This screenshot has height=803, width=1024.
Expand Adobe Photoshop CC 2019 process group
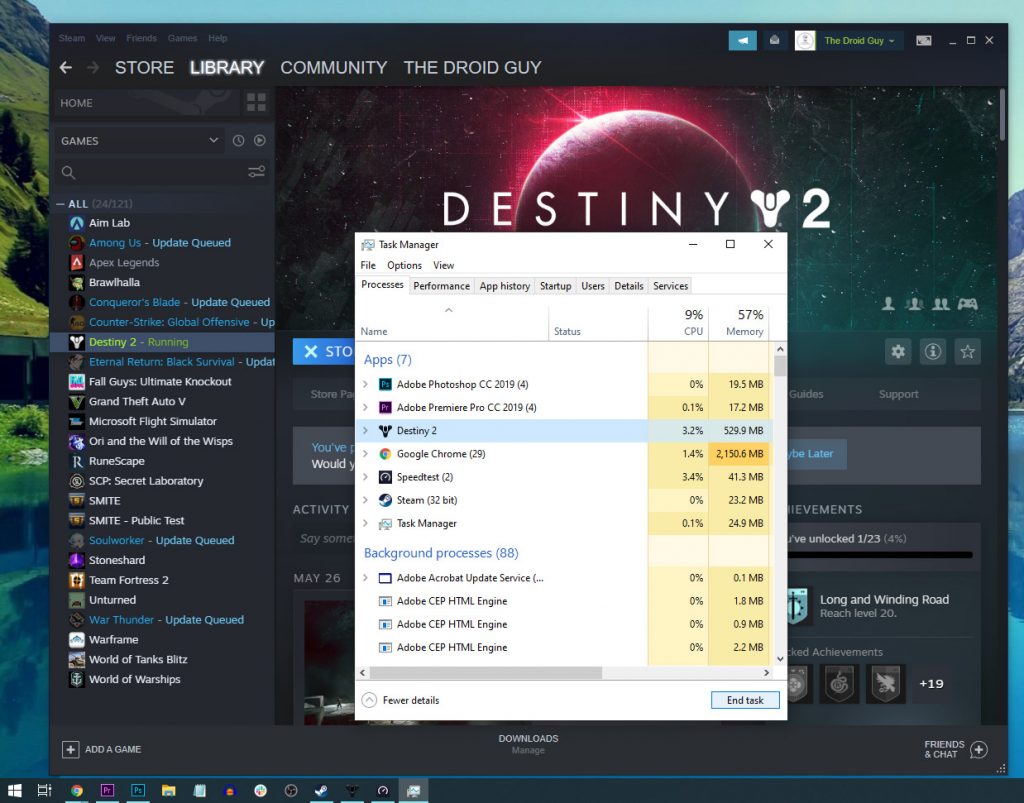pyautogui.click(x=366, y=385)
